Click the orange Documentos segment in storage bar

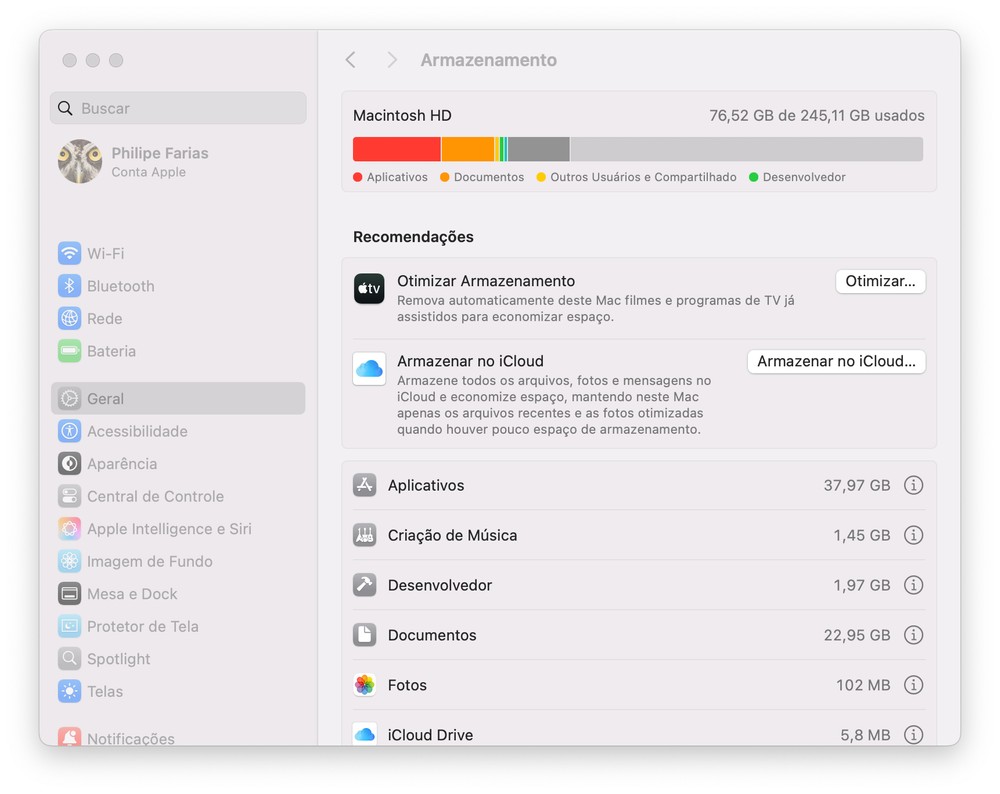467,149
